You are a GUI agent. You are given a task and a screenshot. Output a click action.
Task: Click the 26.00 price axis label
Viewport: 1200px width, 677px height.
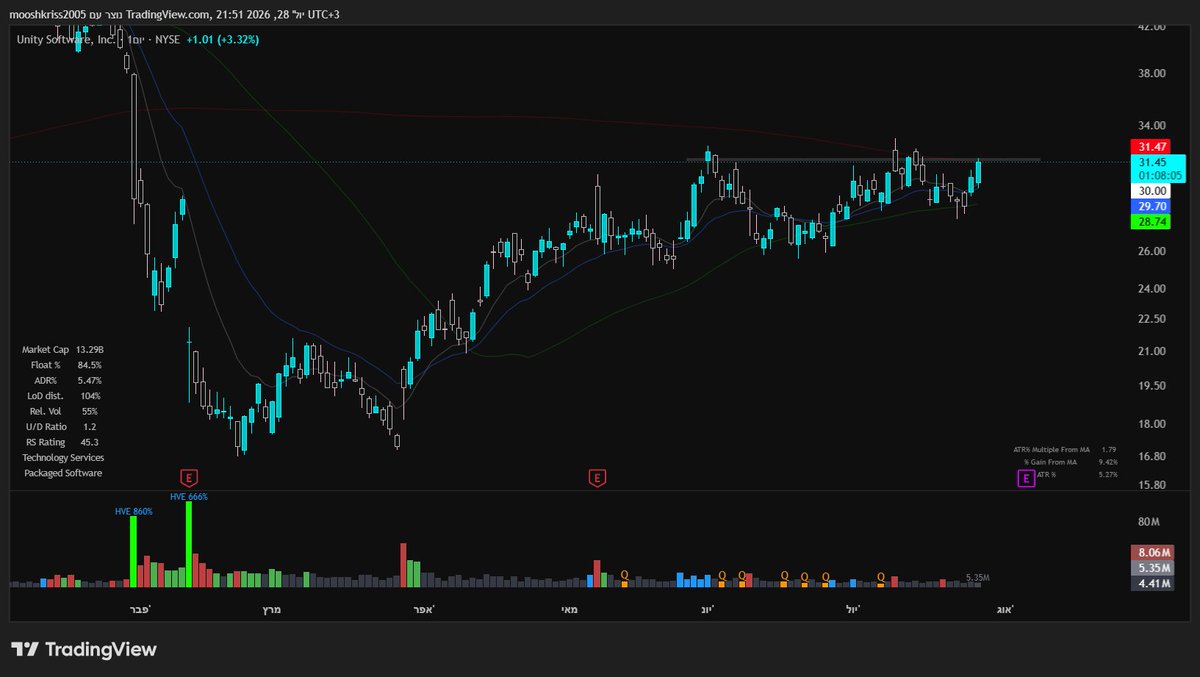tap(1152, 251)
